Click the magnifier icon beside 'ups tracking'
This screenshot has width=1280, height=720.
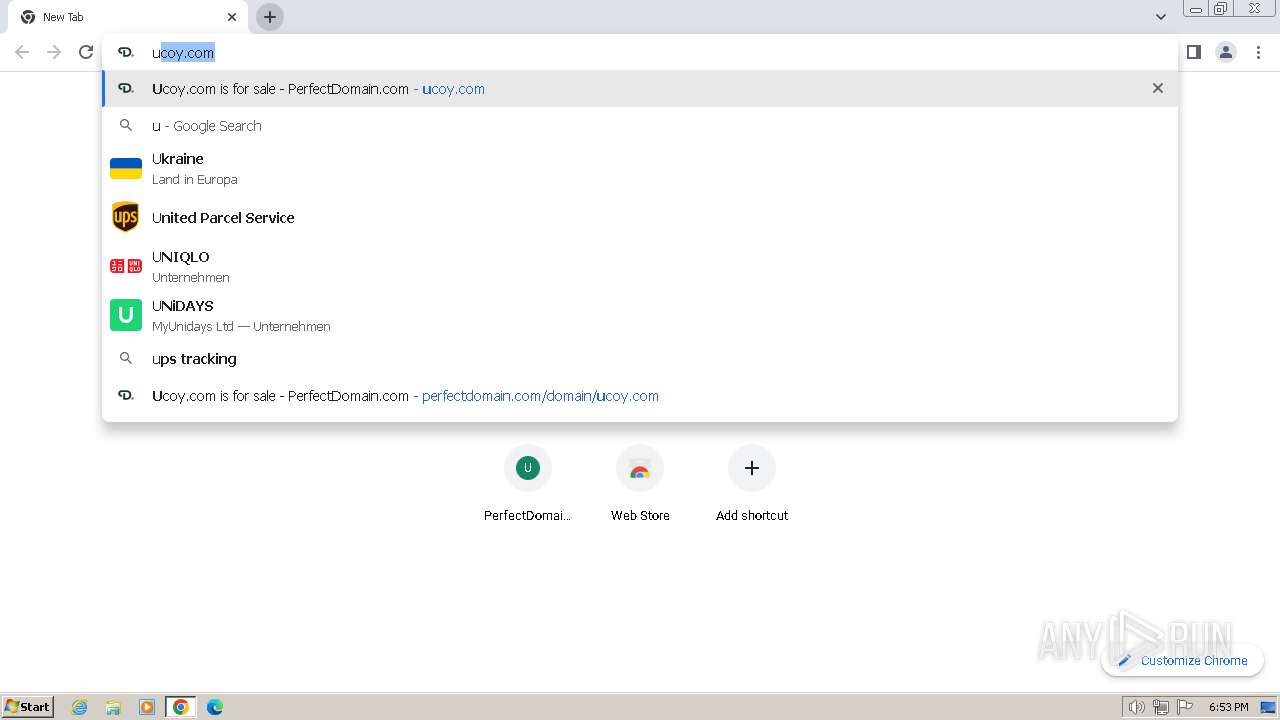[x=126, y=358]
